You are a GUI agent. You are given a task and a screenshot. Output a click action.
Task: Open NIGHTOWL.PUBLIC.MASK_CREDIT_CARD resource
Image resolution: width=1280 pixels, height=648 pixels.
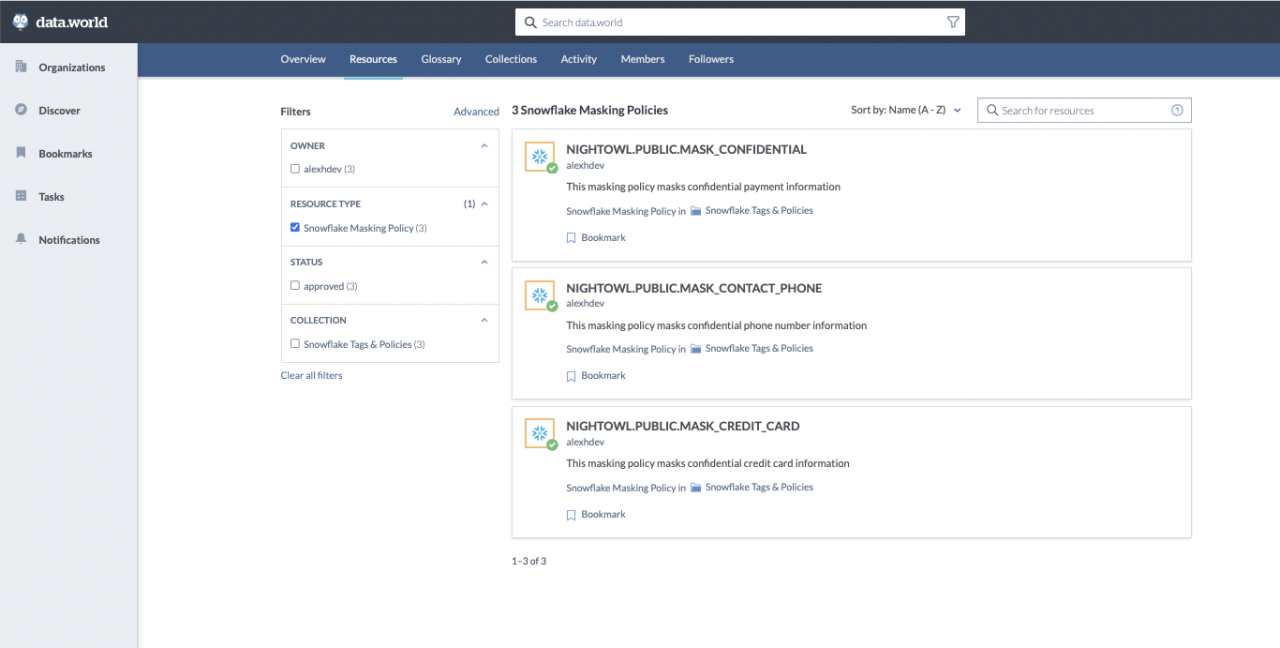683,426
